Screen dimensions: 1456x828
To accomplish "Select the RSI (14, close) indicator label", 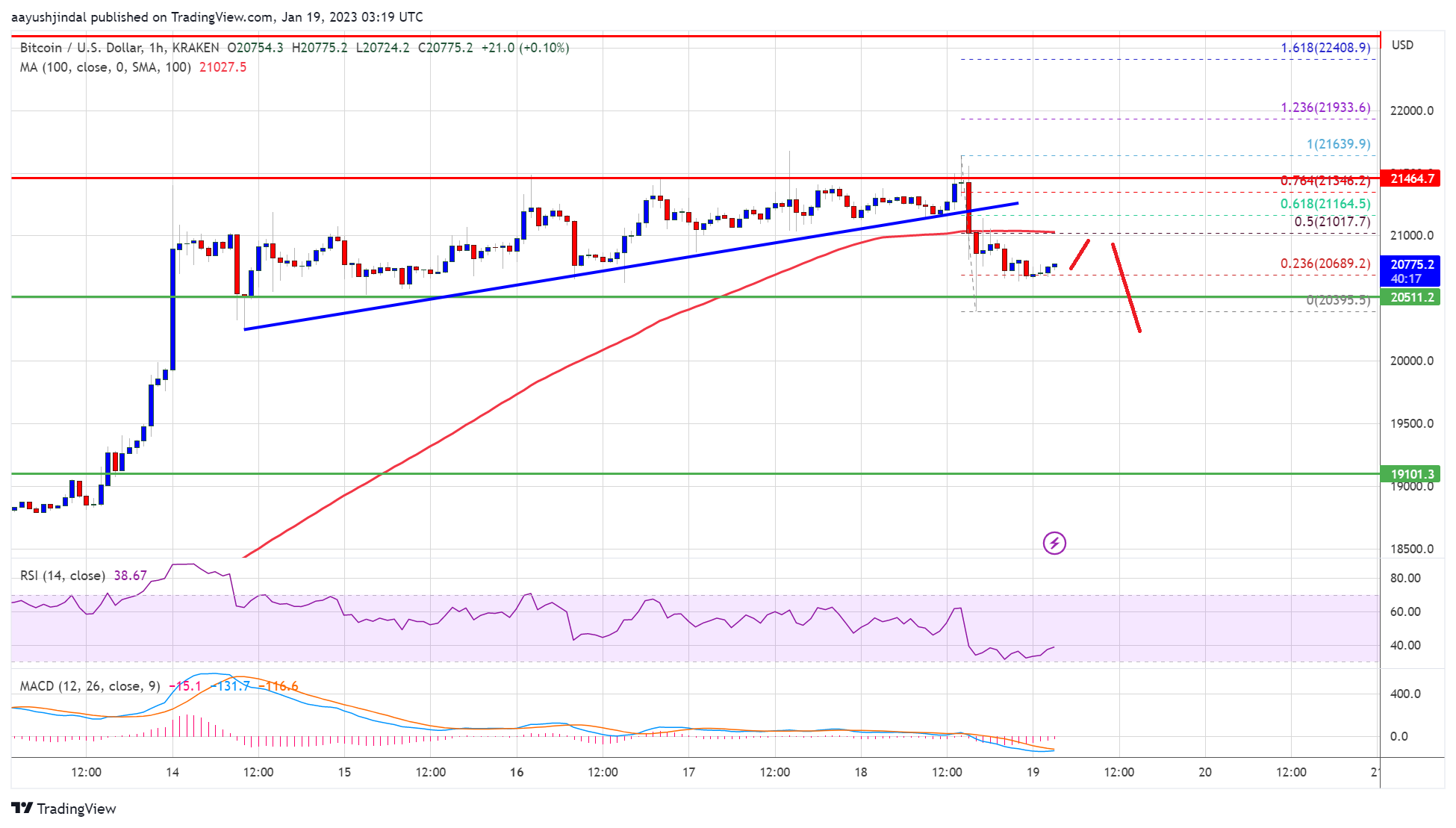I will (x=63, y=576).
